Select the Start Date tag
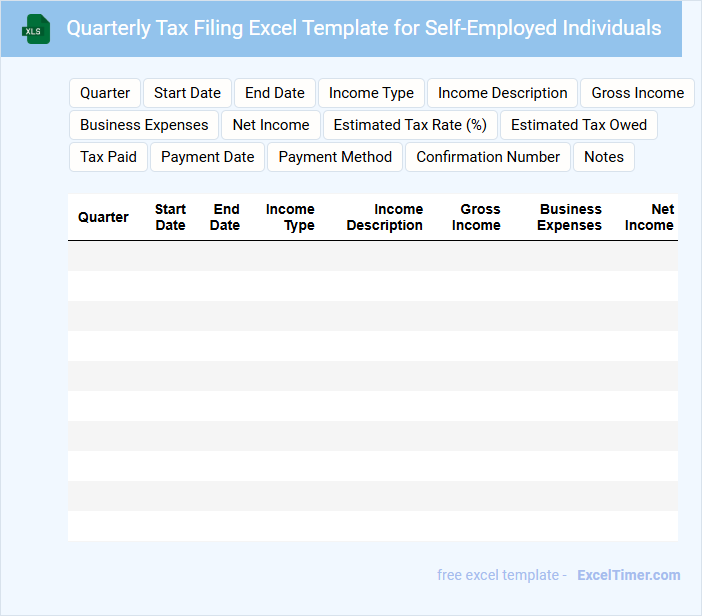Screen dimensions: 702x616 187,93
